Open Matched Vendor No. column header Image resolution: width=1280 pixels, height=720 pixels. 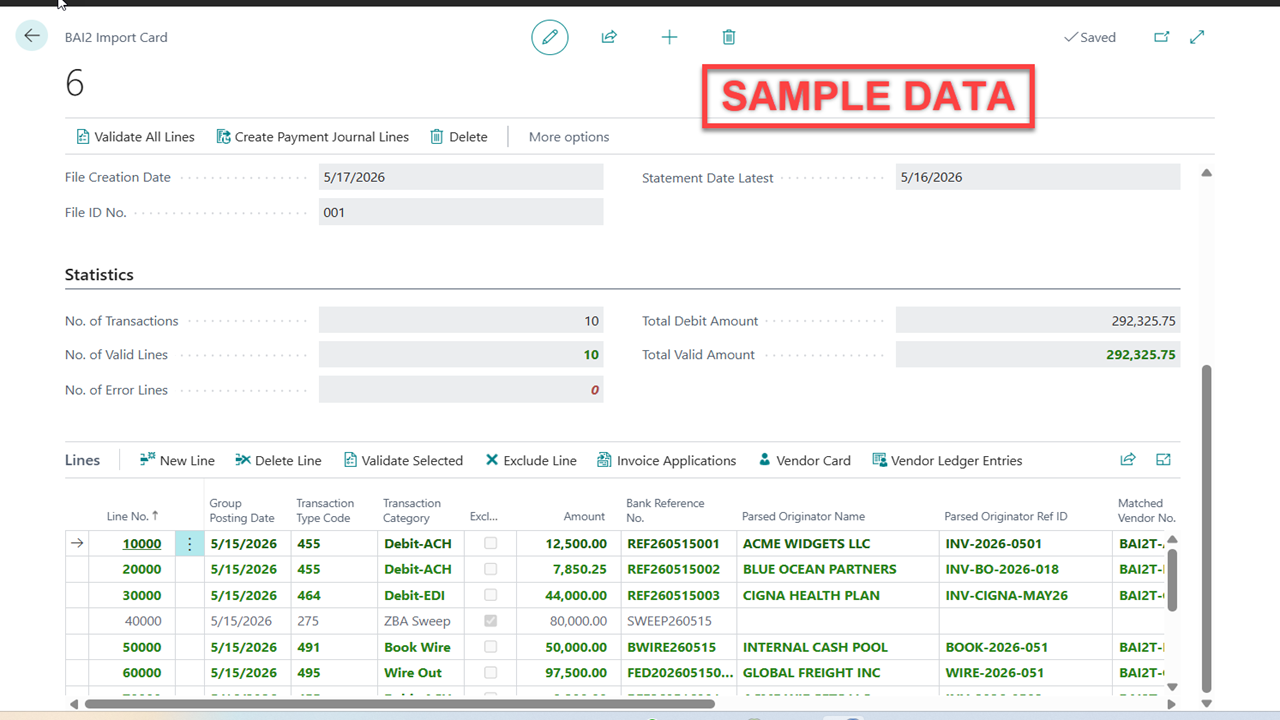[x=1146, y=511]
